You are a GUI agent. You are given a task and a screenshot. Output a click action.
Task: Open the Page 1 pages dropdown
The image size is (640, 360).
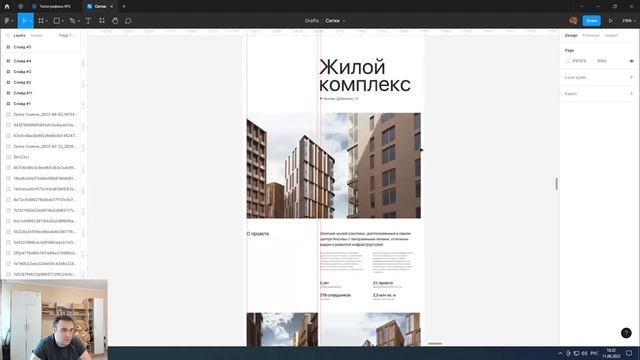[67, 36]
